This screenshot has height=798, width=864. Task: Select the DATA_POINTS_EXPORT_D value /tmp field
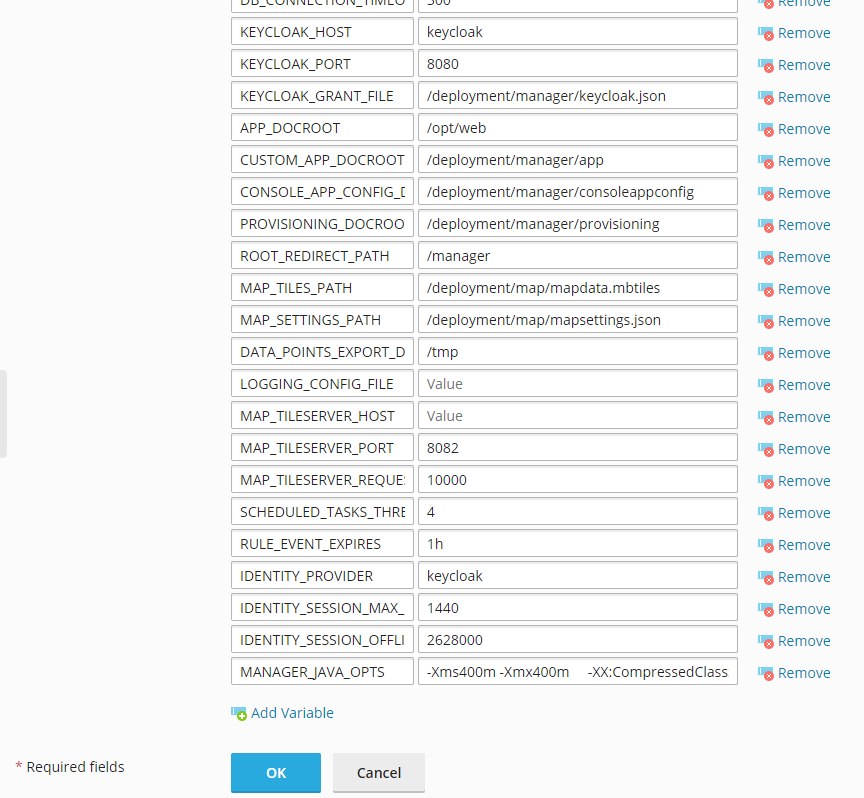577,352
